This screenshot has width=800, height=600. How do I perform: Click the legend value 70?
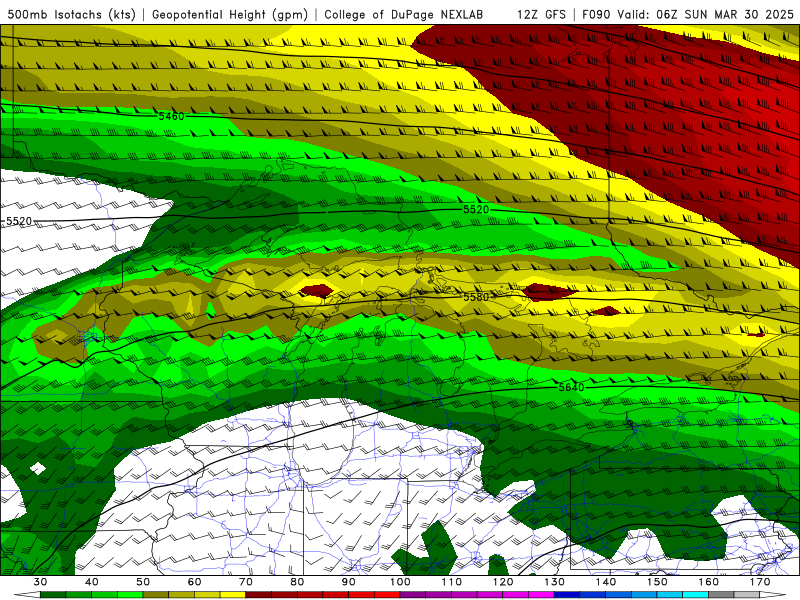(x=246, y=582)
